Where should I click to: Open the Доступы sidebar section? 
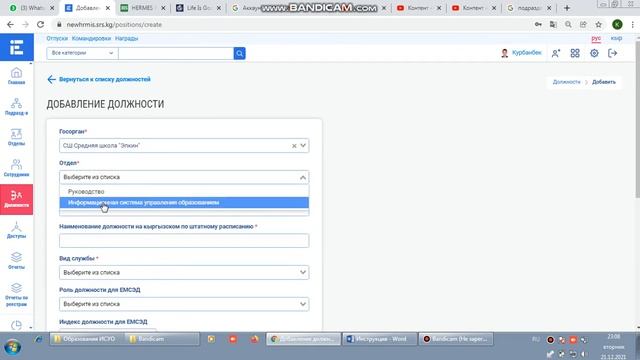[16, 230]
